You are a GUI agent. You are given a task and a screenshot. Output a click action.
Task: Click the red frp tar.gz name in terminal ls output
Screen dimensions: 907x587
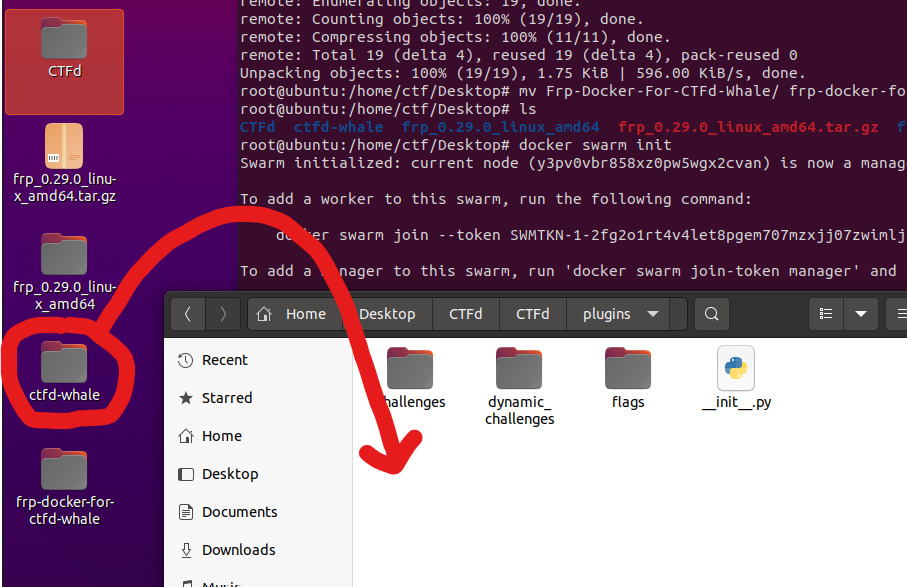[x=748, y=127]
